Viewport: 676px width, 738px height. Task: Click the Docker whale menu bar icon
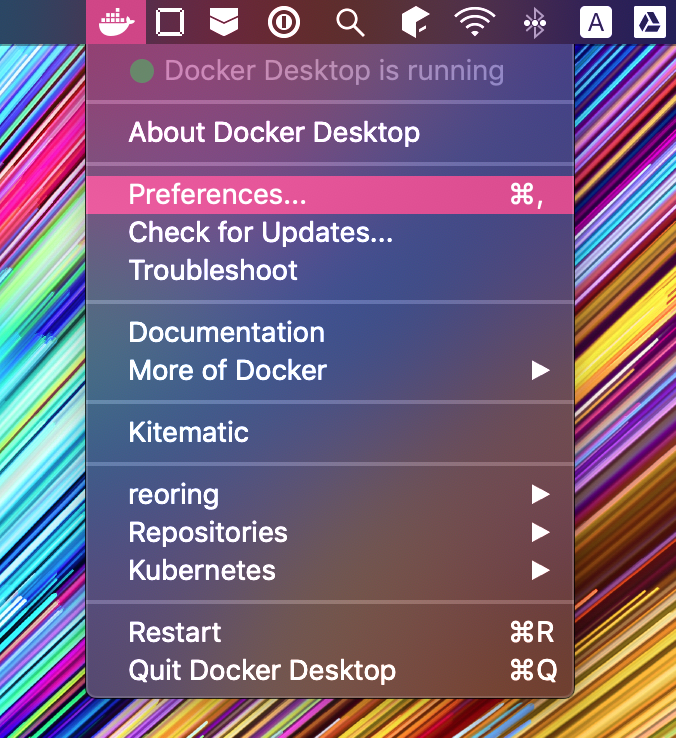pyautogui.click(x=116, y=22)
